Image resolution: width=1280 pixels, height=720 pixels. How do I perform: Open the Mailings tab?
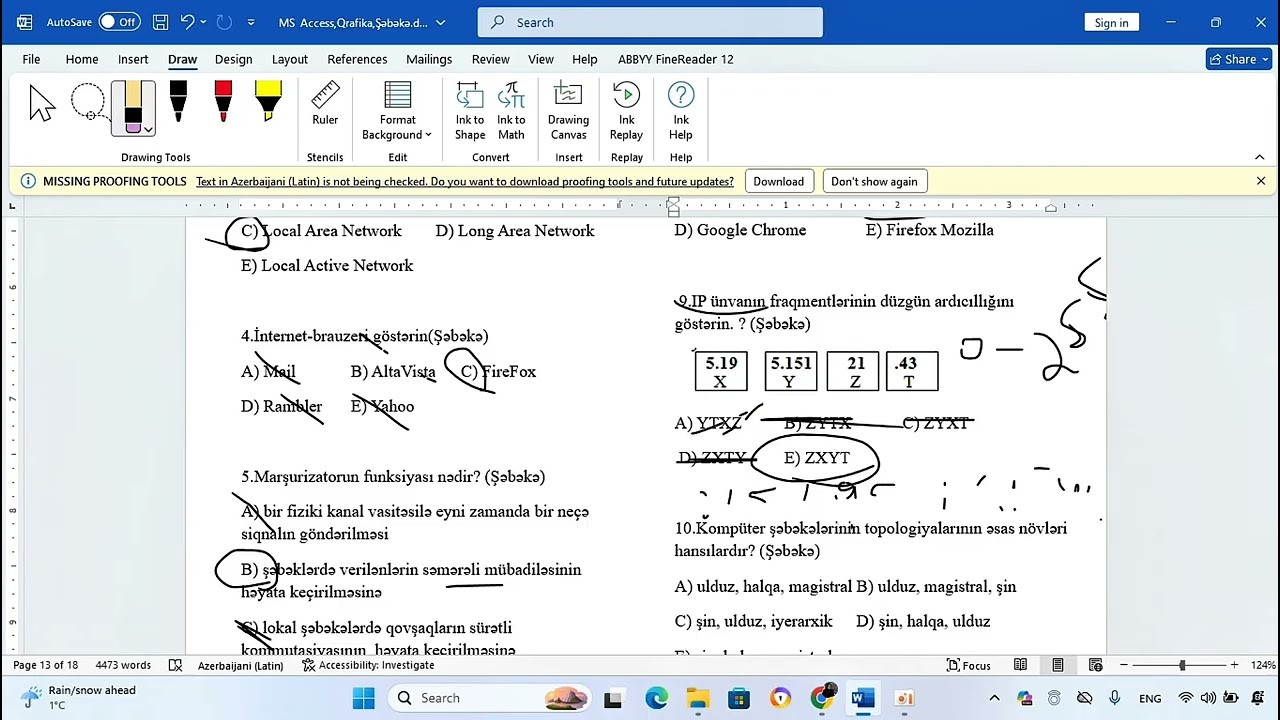429,59
